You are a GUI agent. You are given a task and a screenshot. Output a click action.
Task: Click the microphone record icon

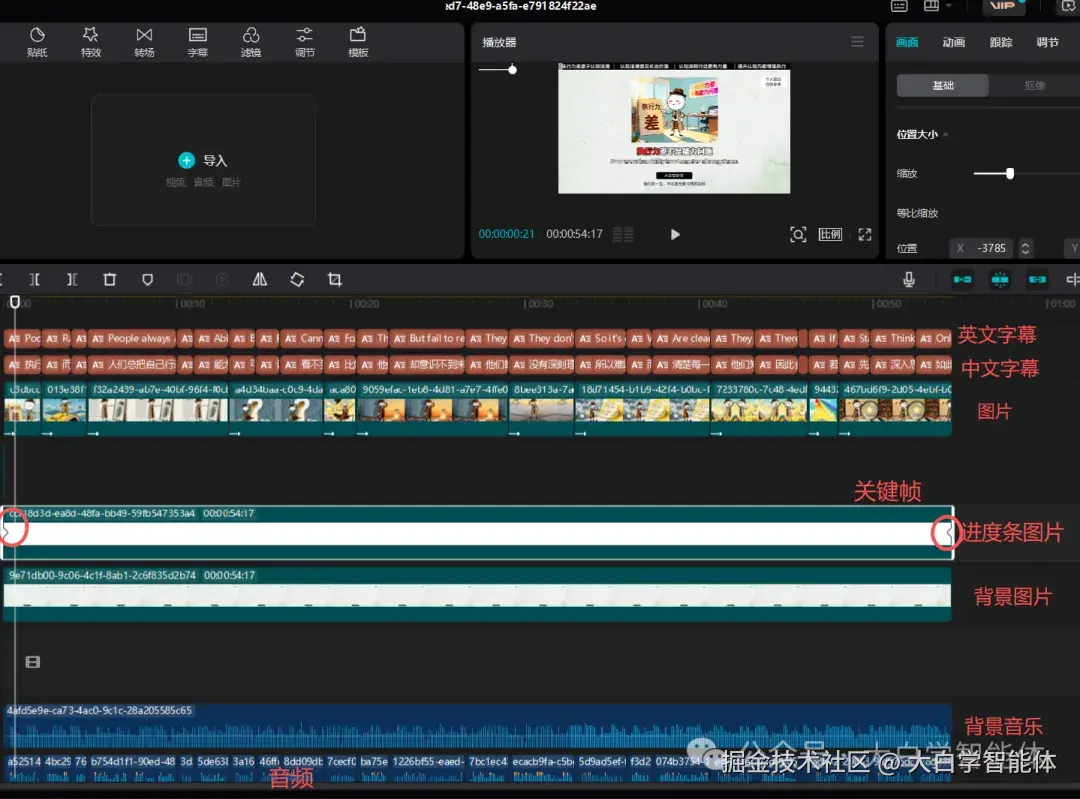909,279
